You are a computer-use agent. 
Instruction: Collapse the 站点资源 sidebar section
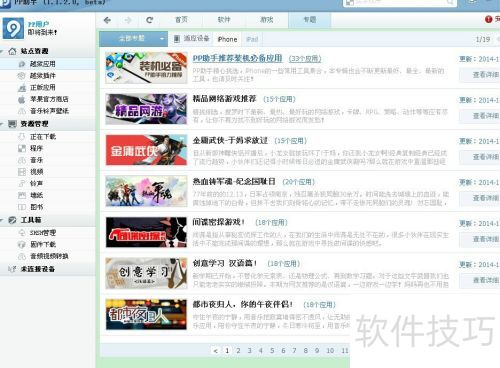tap(2, 51)
